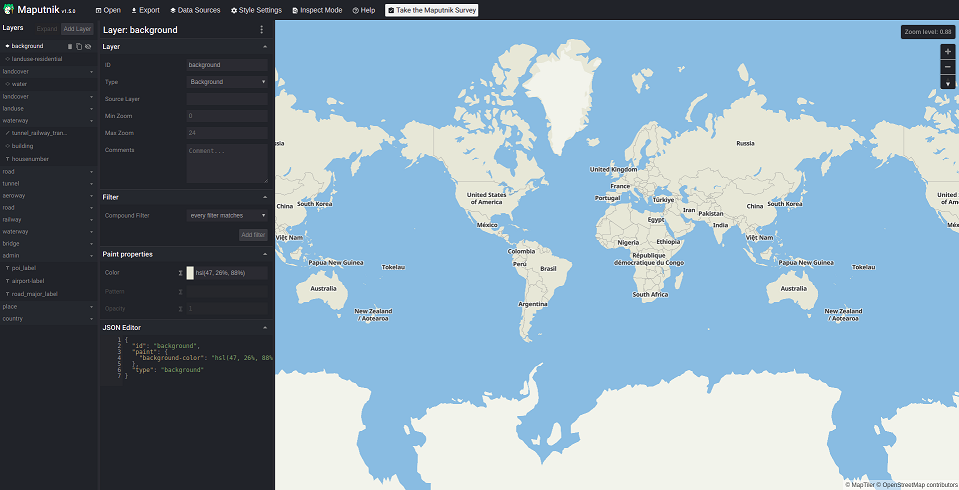959x490 pixels.
Task: Click the Comments text field
Action: pyautogui.click(x=227, y=162)
